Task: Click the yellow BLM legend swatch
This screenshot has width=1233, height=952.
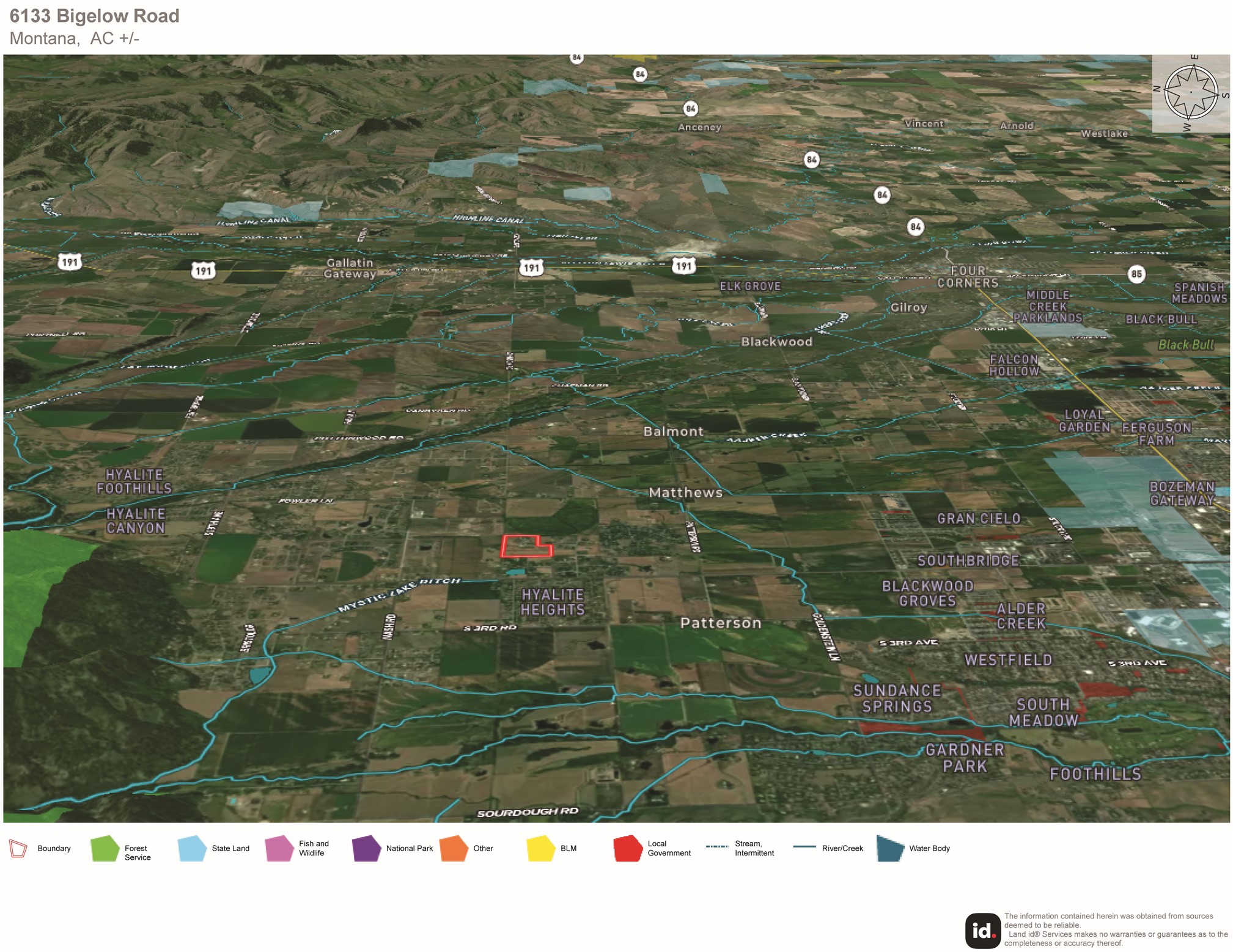Action: pos(540,848)
